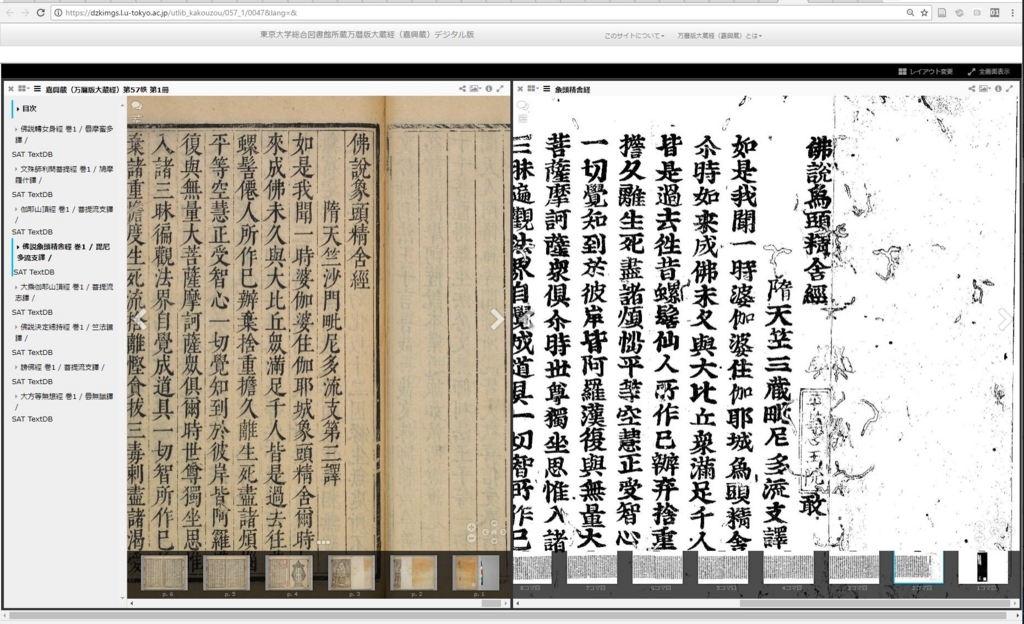Select the 1コマ目 thumbnail in right viewer

[982, 567]
